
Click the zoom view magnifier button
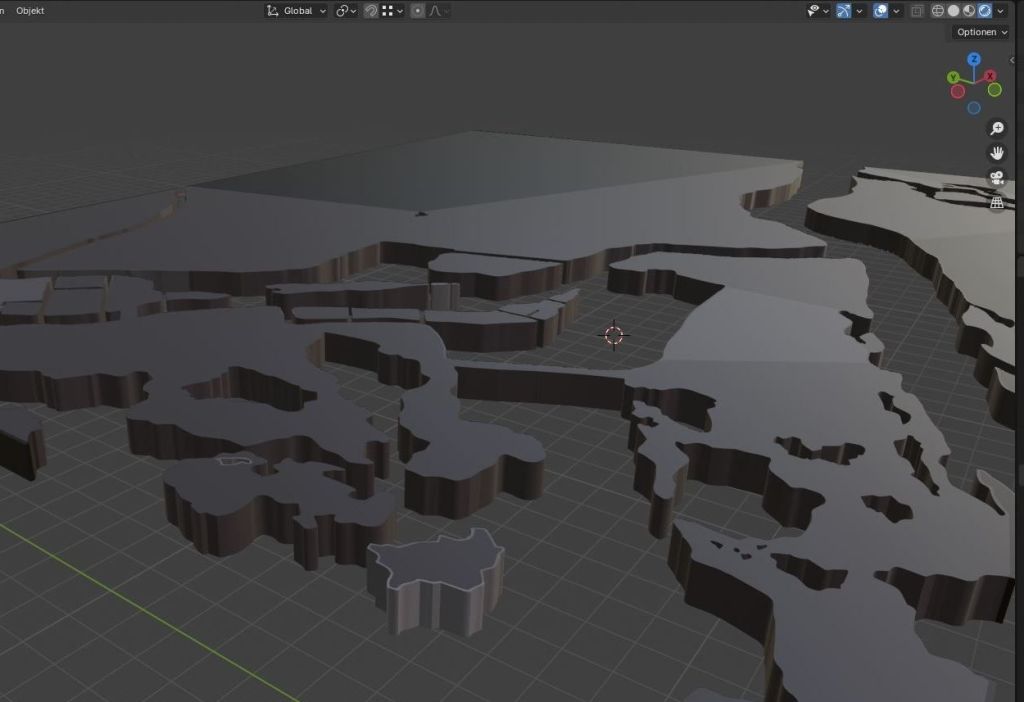(997, 128)
